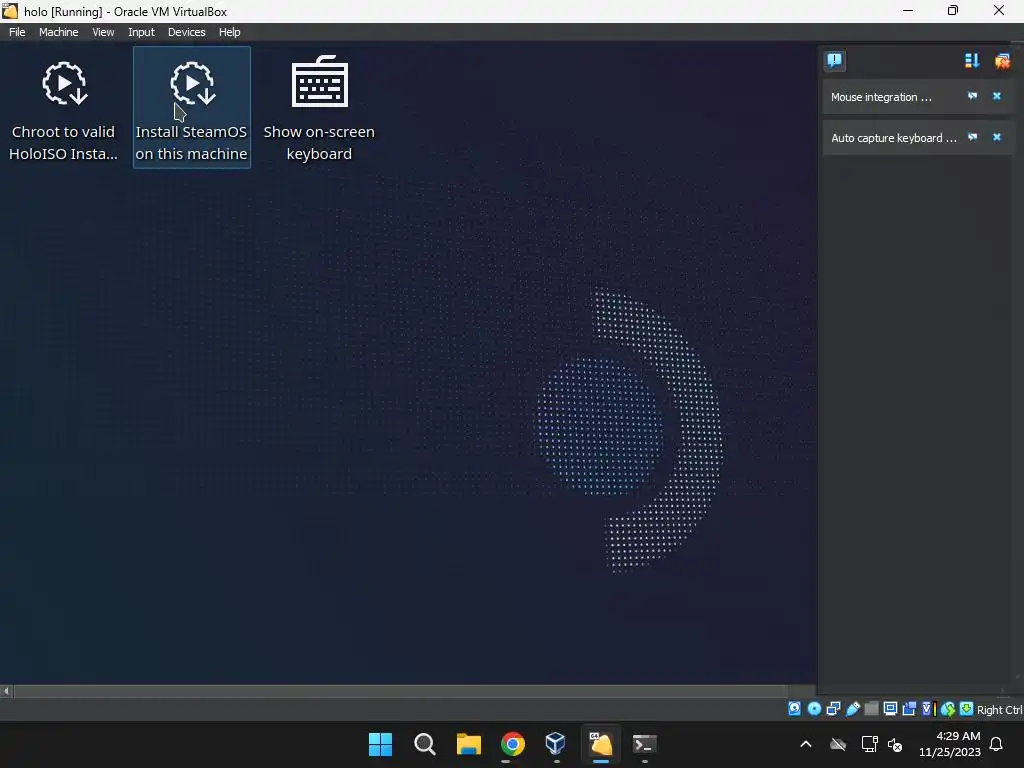
Task: Show hidden system tray icons
Action: 806,744
